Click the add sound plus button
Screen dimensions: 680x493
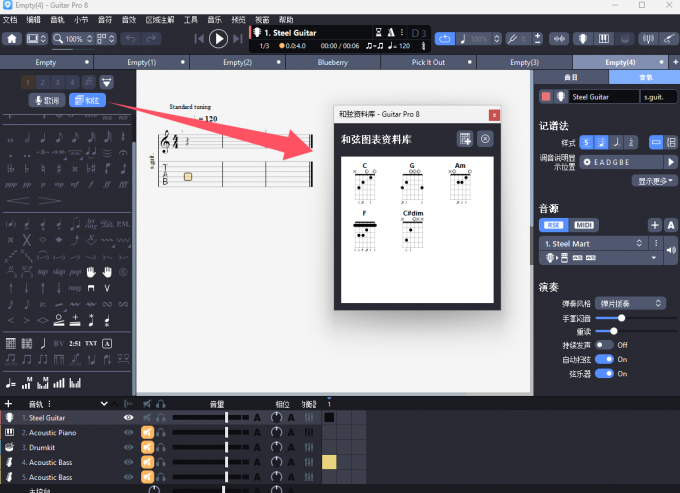pyautogui.click(x=654, y=225)
